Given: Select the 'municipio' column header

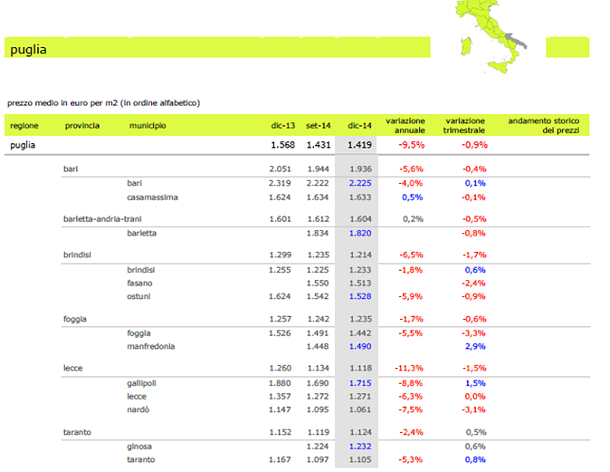Looking at the screenshot, I should tap(147, 126).
